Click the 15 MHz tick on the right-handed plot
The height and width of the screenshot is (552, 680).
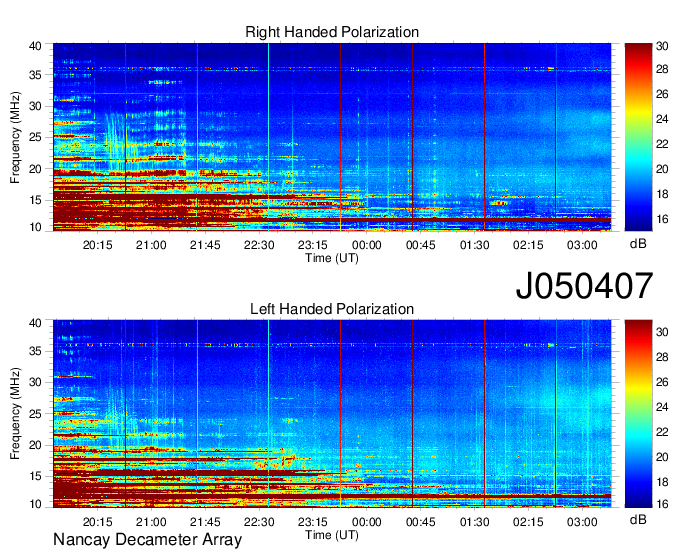[x=35, y=200]
